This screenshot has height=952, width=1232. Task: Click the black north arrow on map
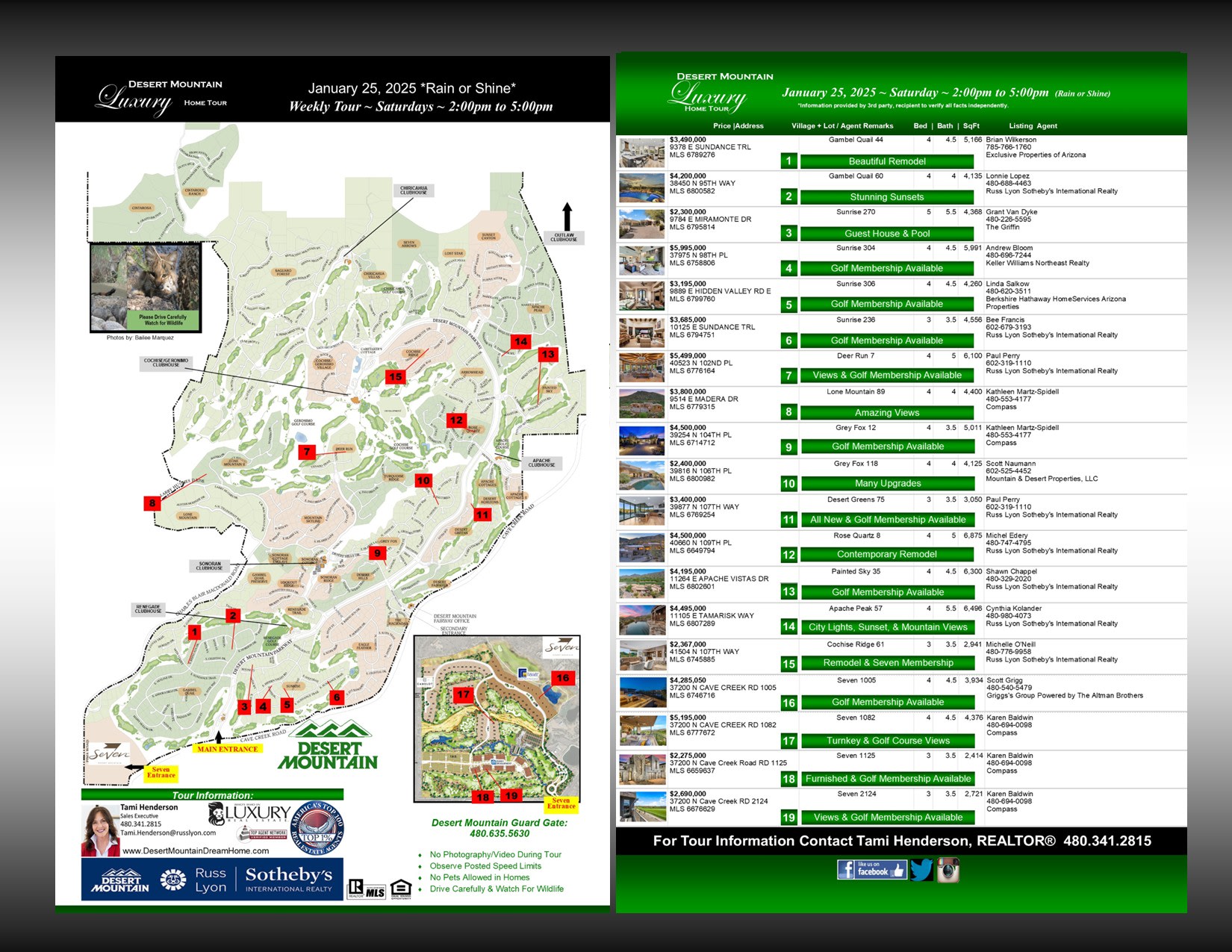(567, 217)
